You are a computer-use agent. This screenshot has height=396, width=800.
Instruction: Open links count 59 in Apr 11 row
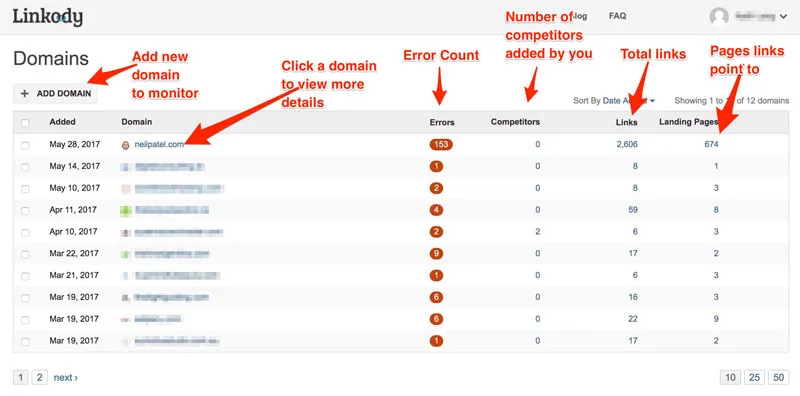633,210
